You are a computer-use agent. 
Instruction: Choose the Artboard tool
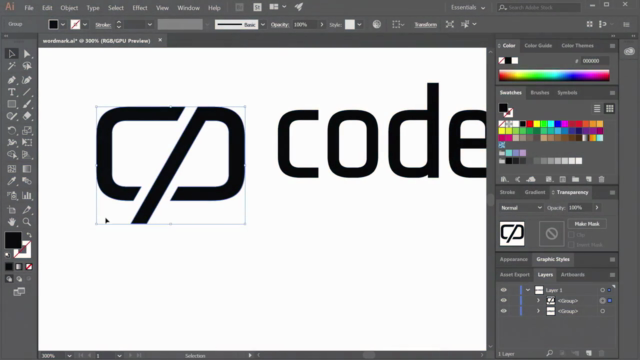click(11, 210)
